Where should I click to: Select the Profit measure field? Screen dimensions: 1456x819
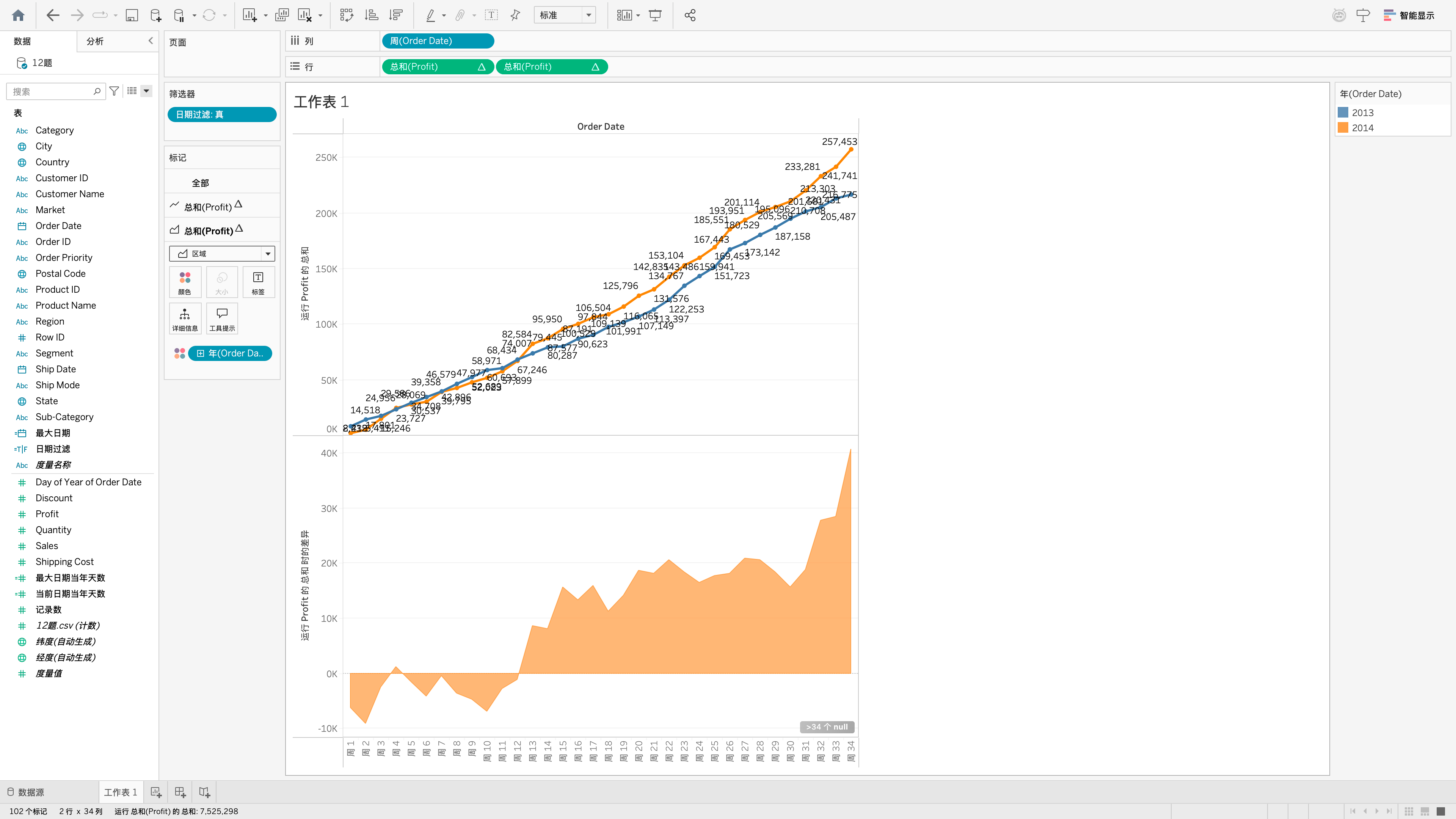(x=47, y=514)
